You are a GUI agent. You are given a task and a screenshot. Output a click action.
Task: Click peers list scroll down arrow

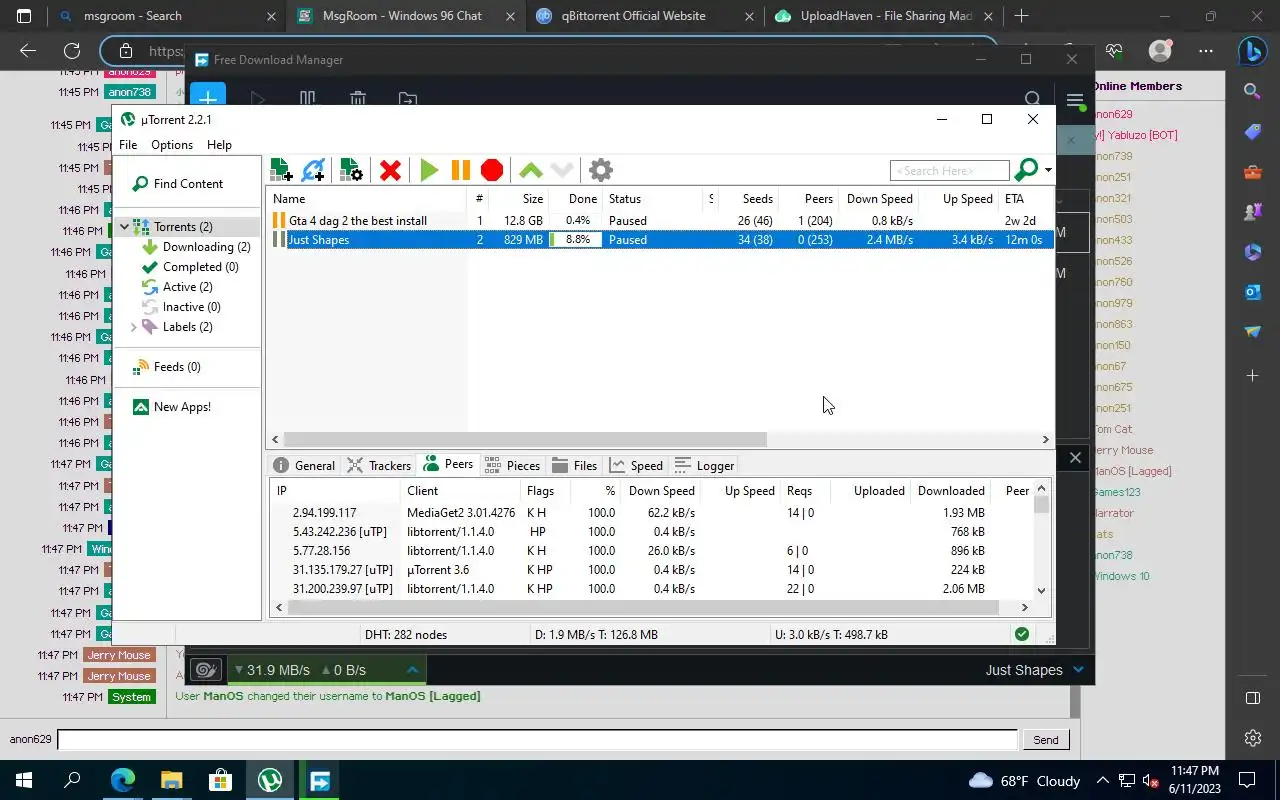pos(1041,590)
